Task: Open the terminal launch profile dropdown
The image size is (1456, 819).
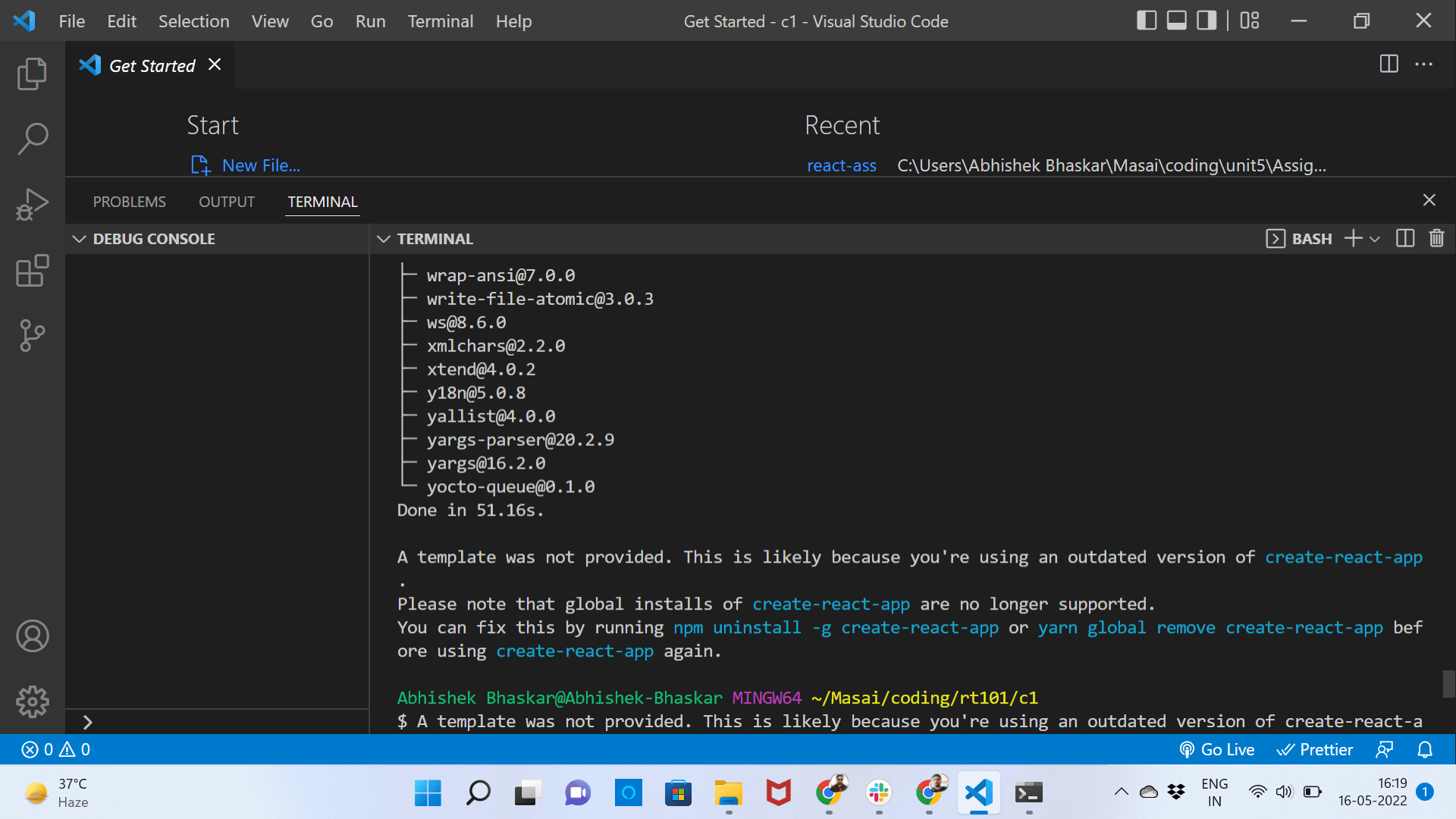Action: 1376,238
